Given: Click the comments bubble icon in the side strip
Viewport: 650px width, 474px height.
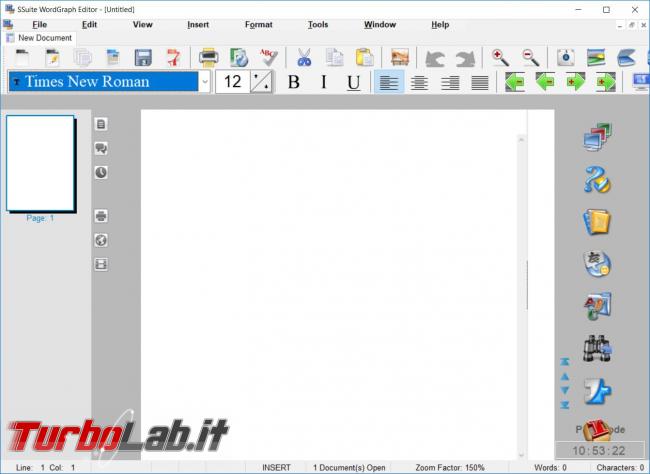Looking at the screenshot, I should click(101, 148).
